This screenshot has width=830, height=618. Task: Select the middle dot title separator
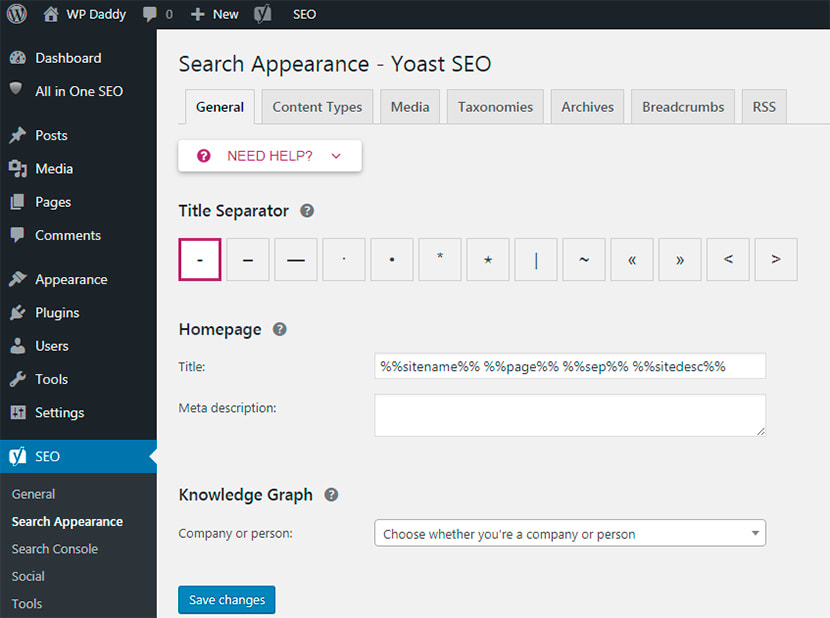[344, 259]
